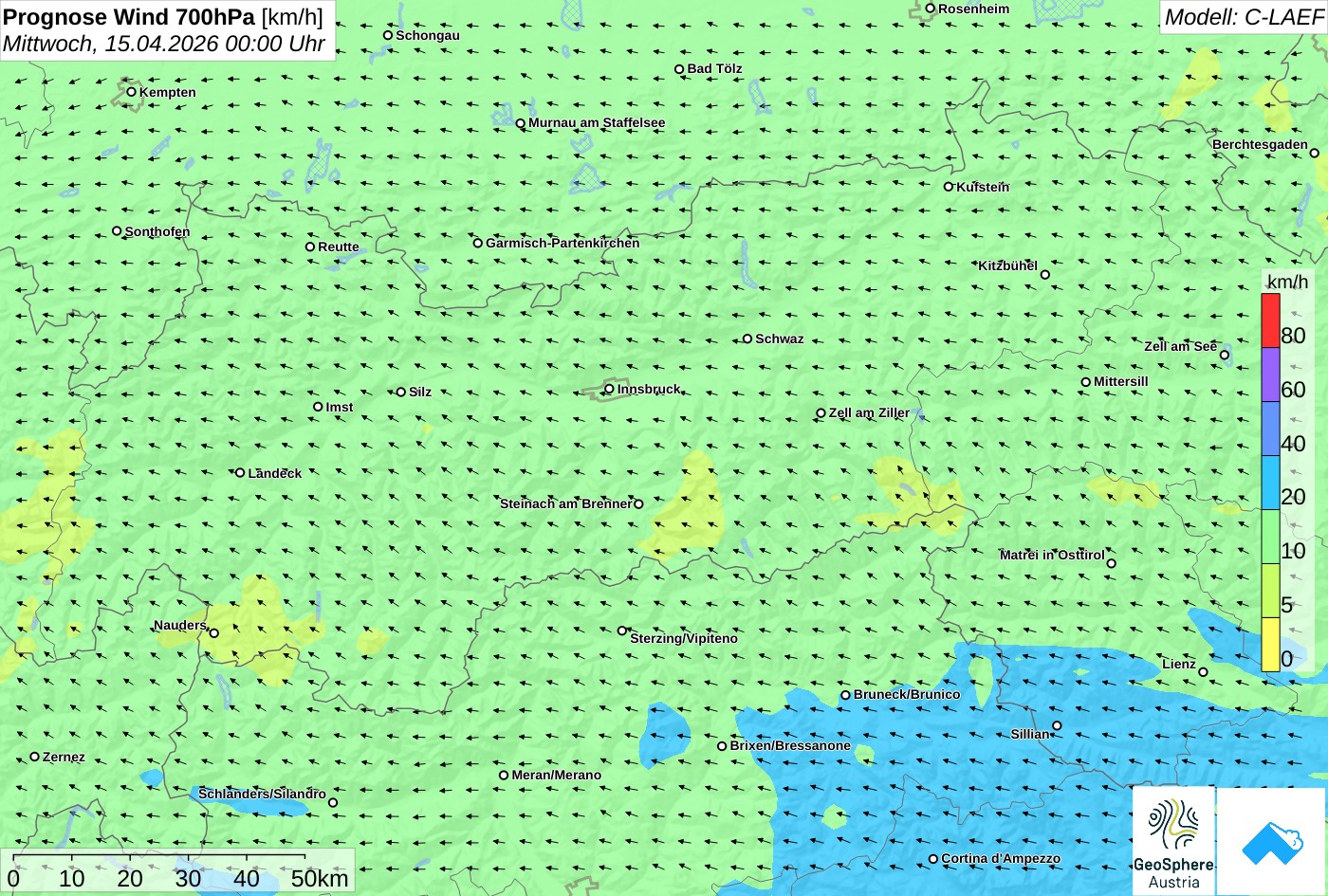Click the 'Schlanders/Silandro' label
Viewport: 1328px width, 896px height.
[x=262, y=794]
